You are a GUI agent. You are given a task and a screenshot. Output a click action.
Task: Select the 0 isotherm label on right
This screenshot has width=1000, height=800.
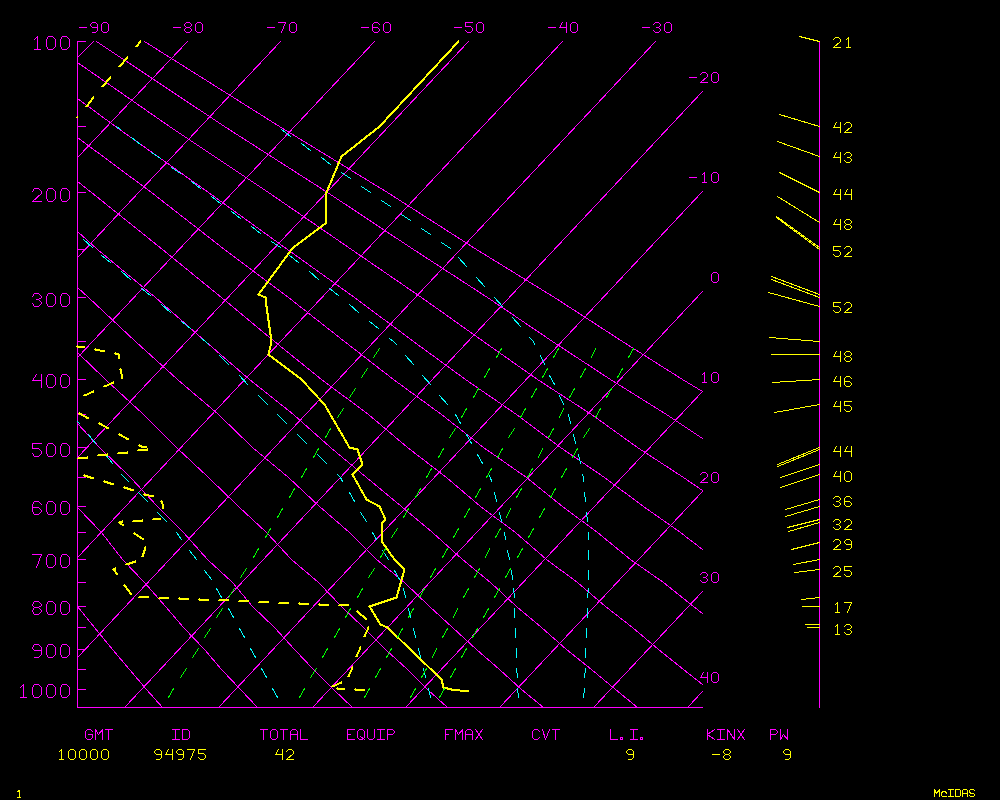714,277
